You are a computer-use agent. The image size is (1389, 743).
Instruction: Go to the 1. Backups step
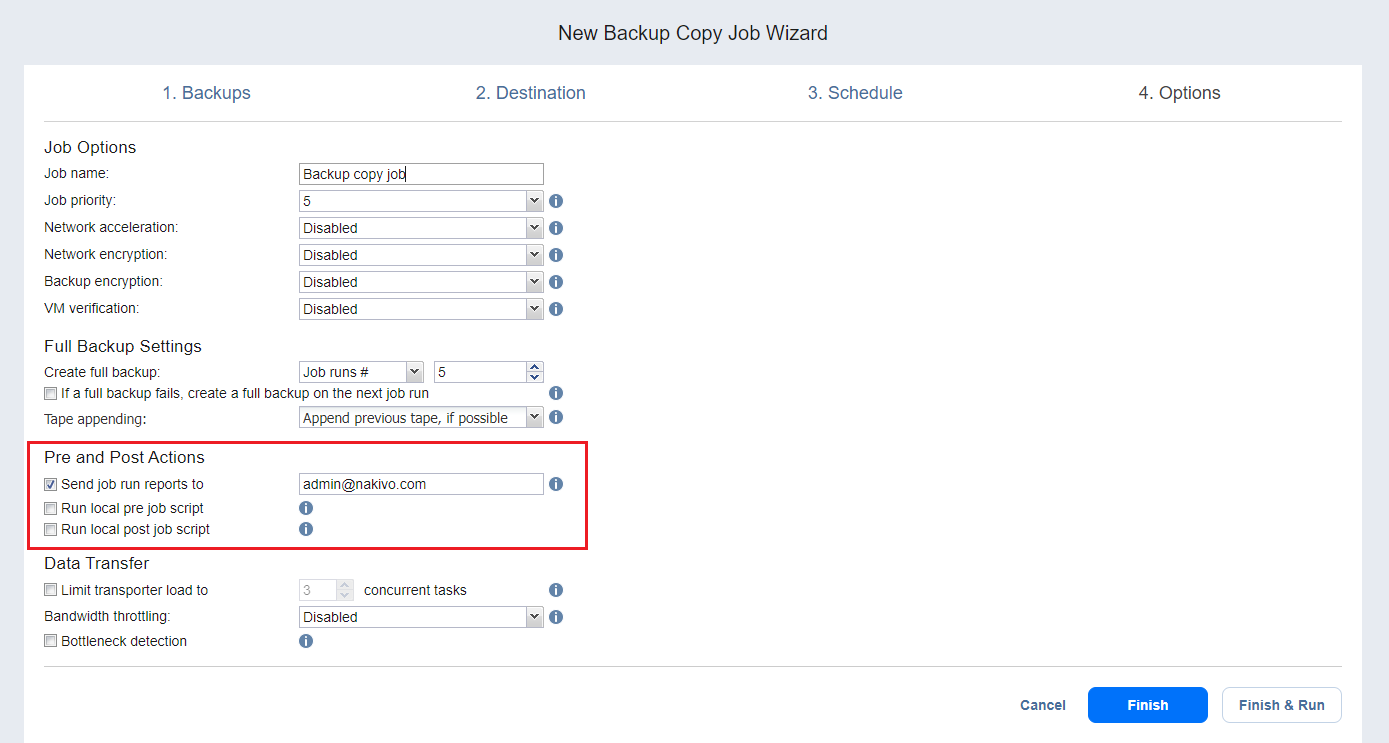pyautogui.click(x=207, y=93)
